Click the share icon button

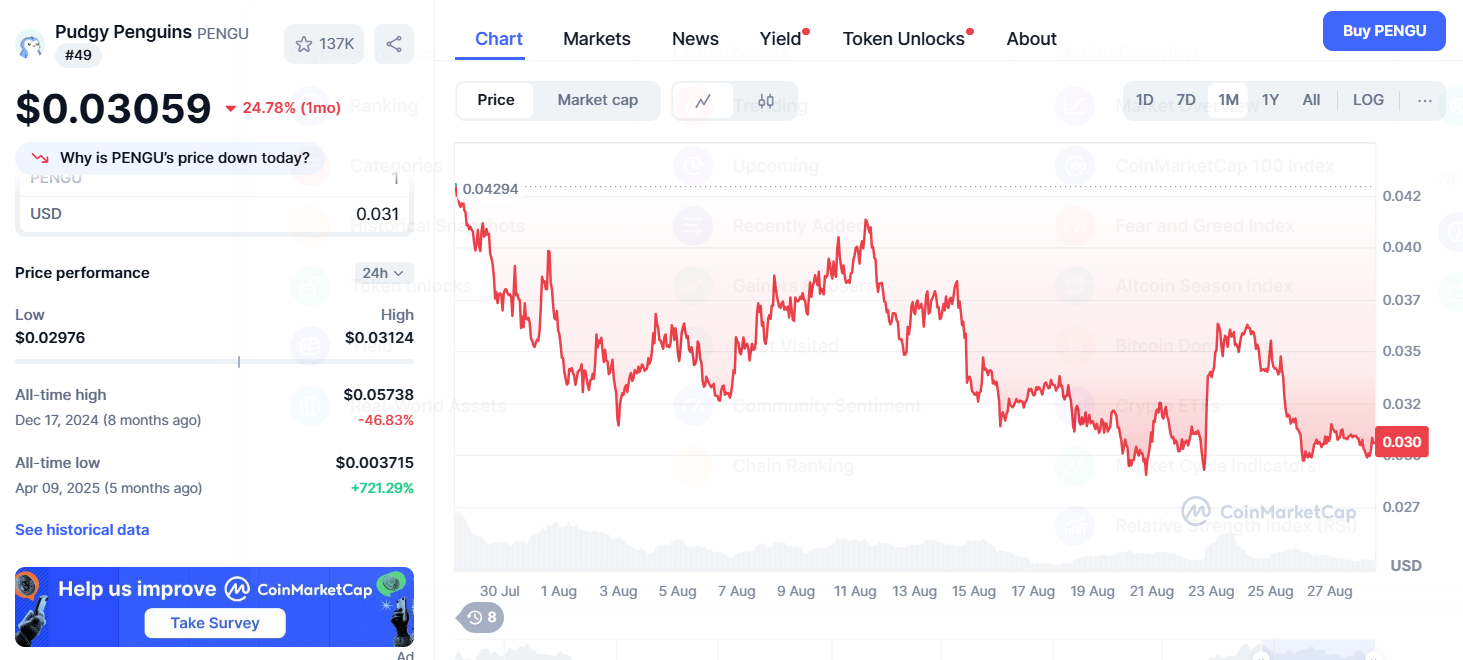(x=394, y=44)
